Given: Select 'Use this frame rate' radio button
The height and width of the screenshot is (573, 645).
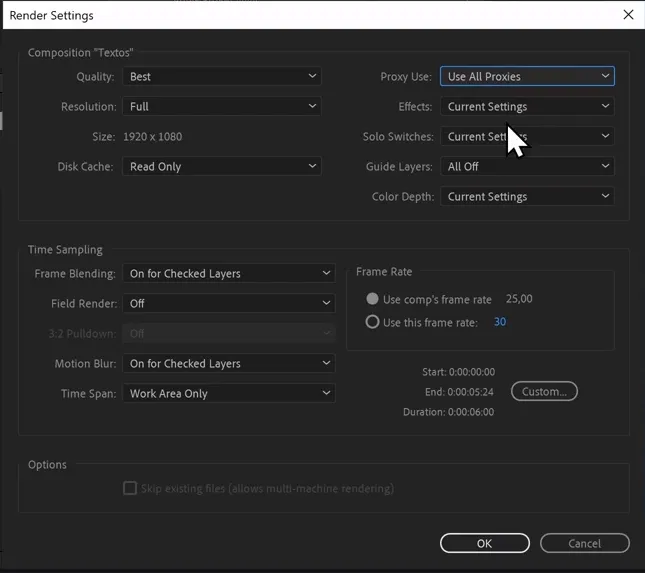Looking at the screenshot, I should click(373, 322).
